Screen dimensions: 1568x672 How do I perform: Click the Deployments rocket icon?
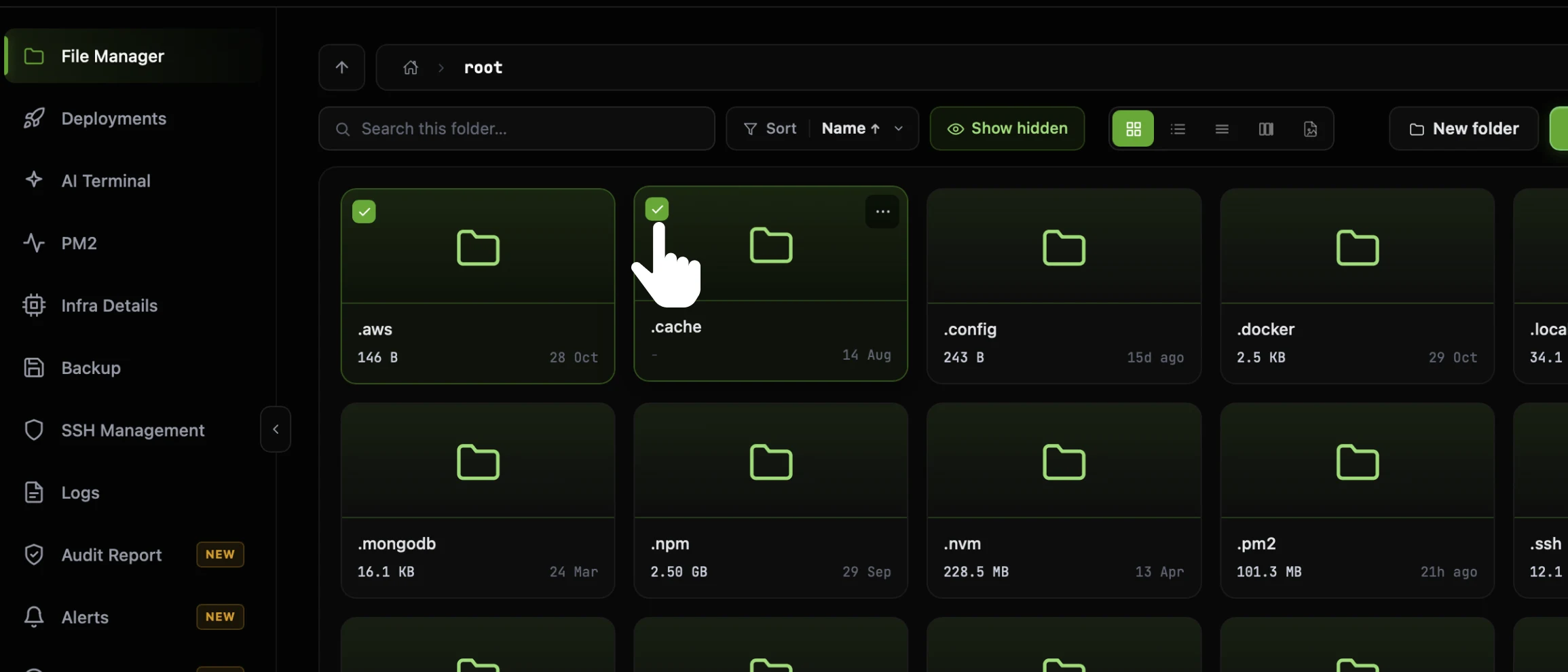[x=34, y=119]
